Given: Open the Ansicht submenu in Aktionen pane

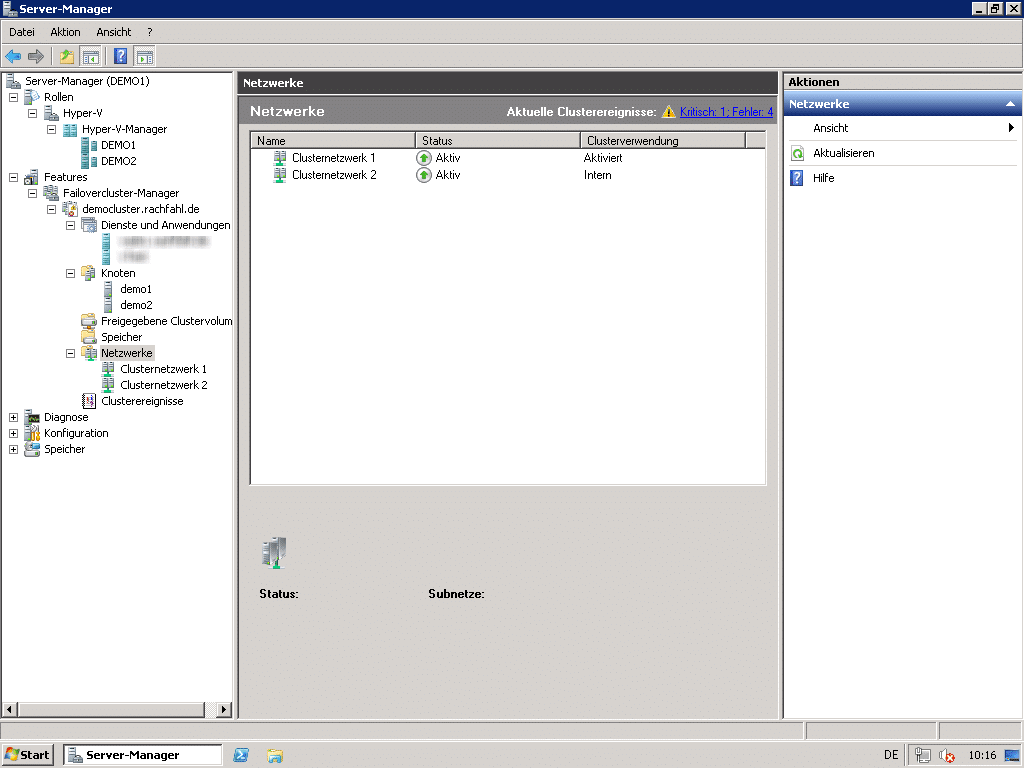Looking at the screenshot, I should coord(902,128).
